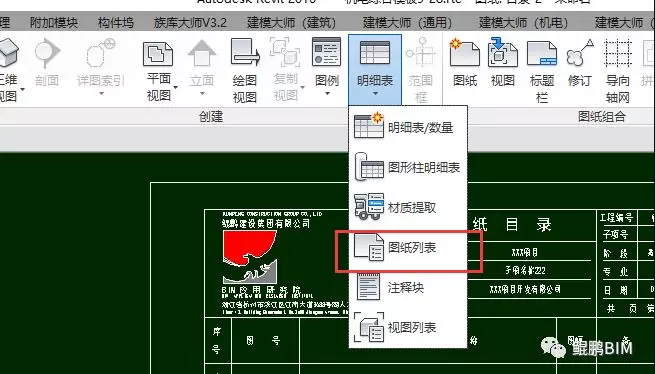Open the 建模大师（通用）tab
Viewport: 655px width, 374px height.
pyautogui.click(x=407, y=23)
